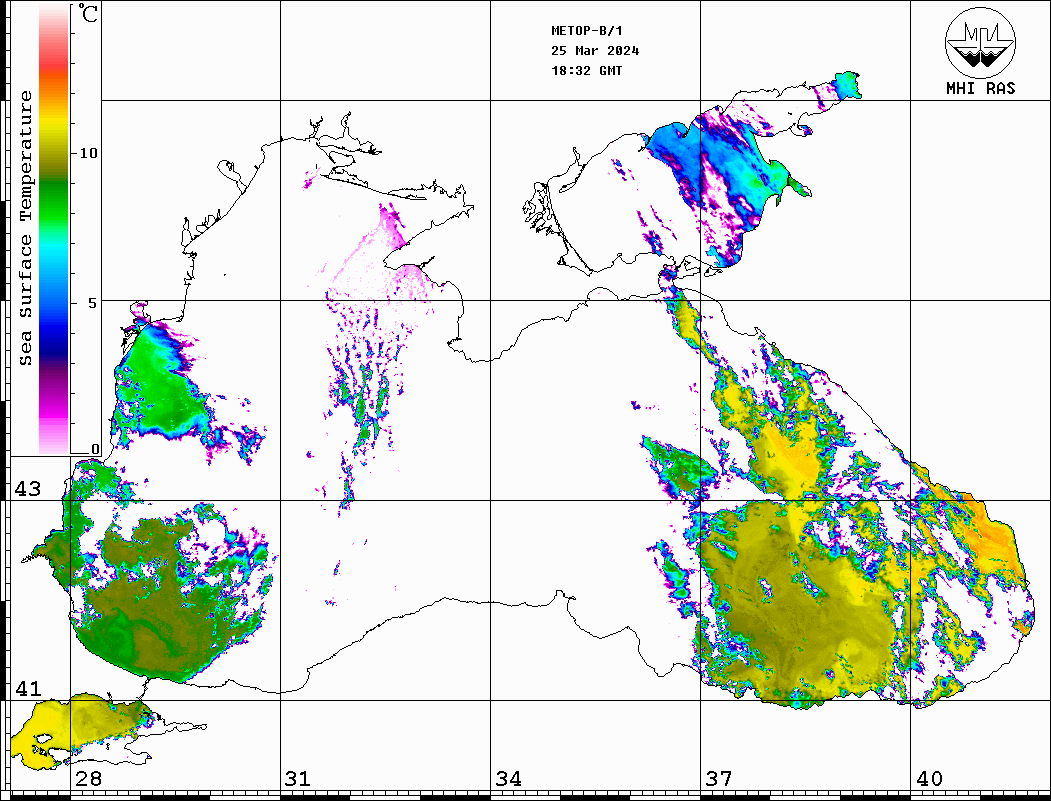Click the '10' tick on the color scale
This screenshot has height=801, width=1051.
tap(88, 153)
